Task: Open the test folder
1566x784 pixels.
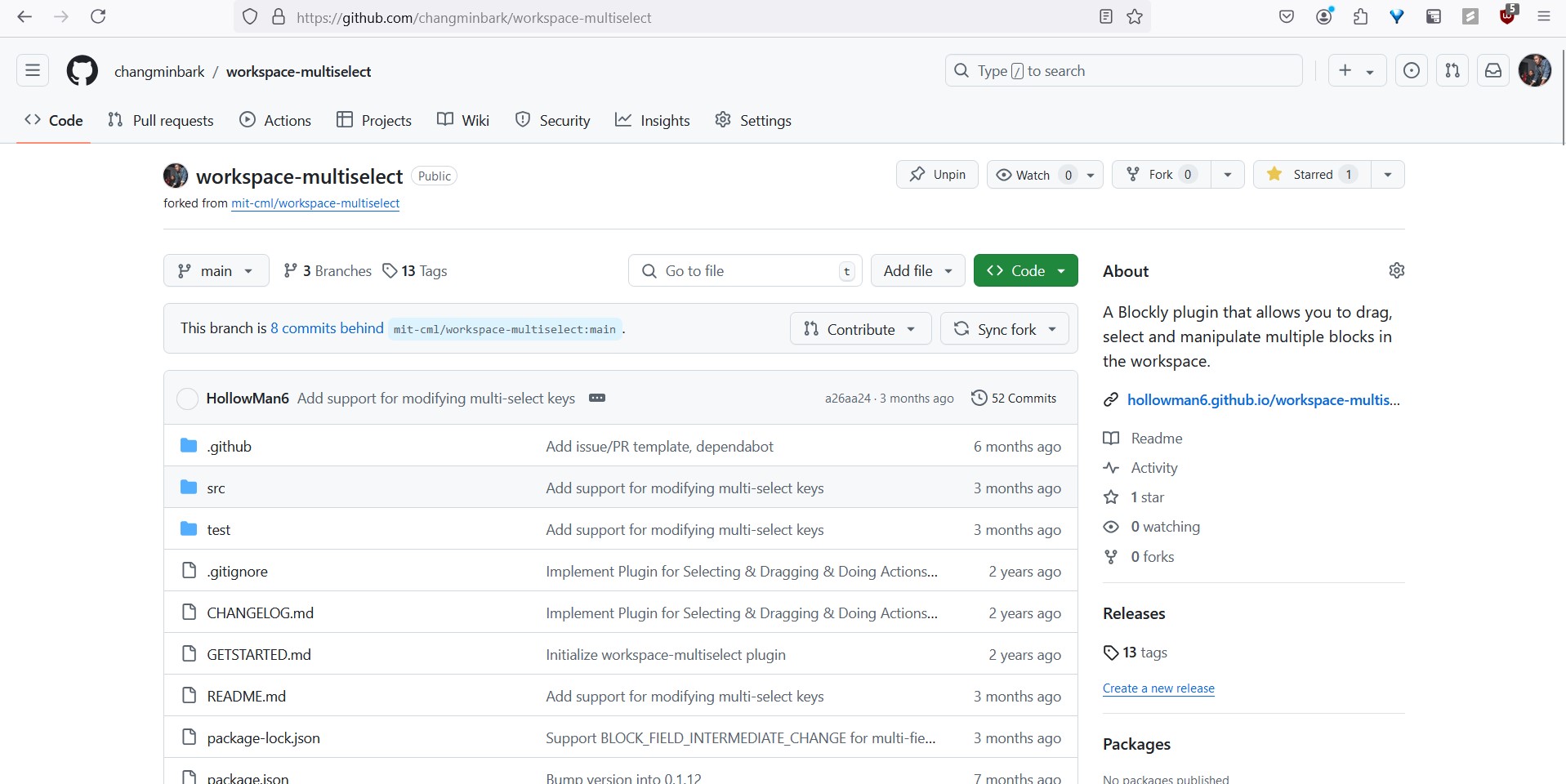Action: (x=218, y=529)
